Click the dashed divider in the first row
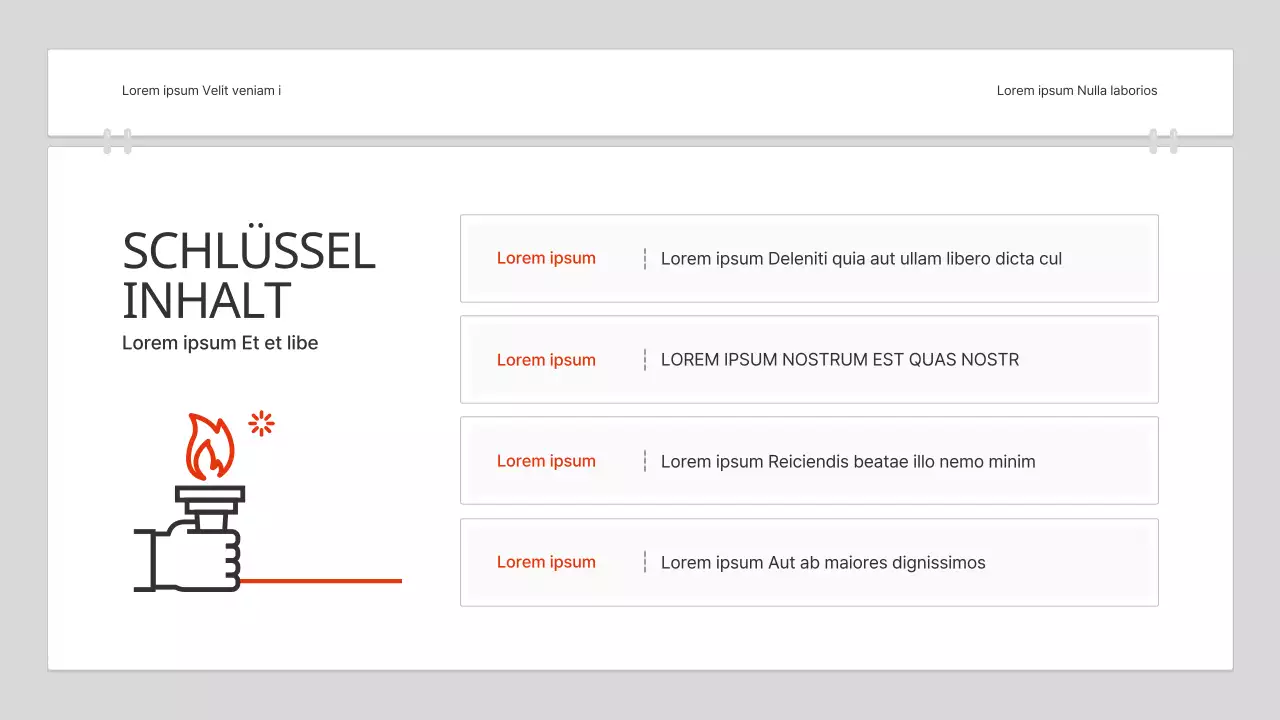 (645, 259)
